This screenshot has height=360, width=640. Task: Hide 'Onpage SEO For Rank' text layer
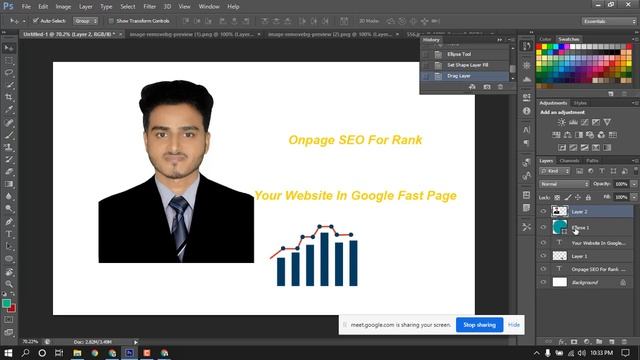[x=543, y=269]
